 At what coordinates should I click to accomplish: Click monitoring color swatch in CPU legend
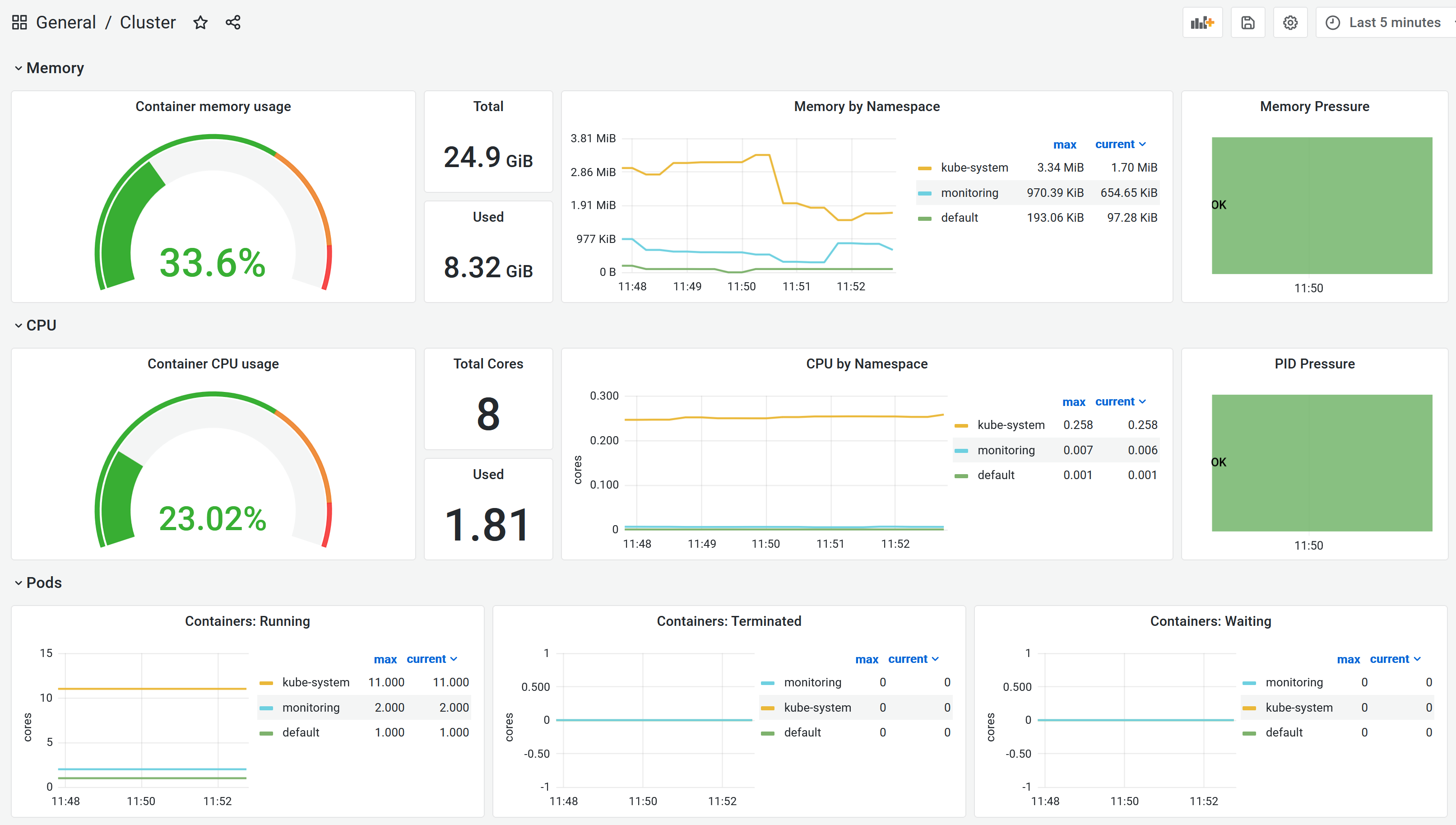pos(961,451)
